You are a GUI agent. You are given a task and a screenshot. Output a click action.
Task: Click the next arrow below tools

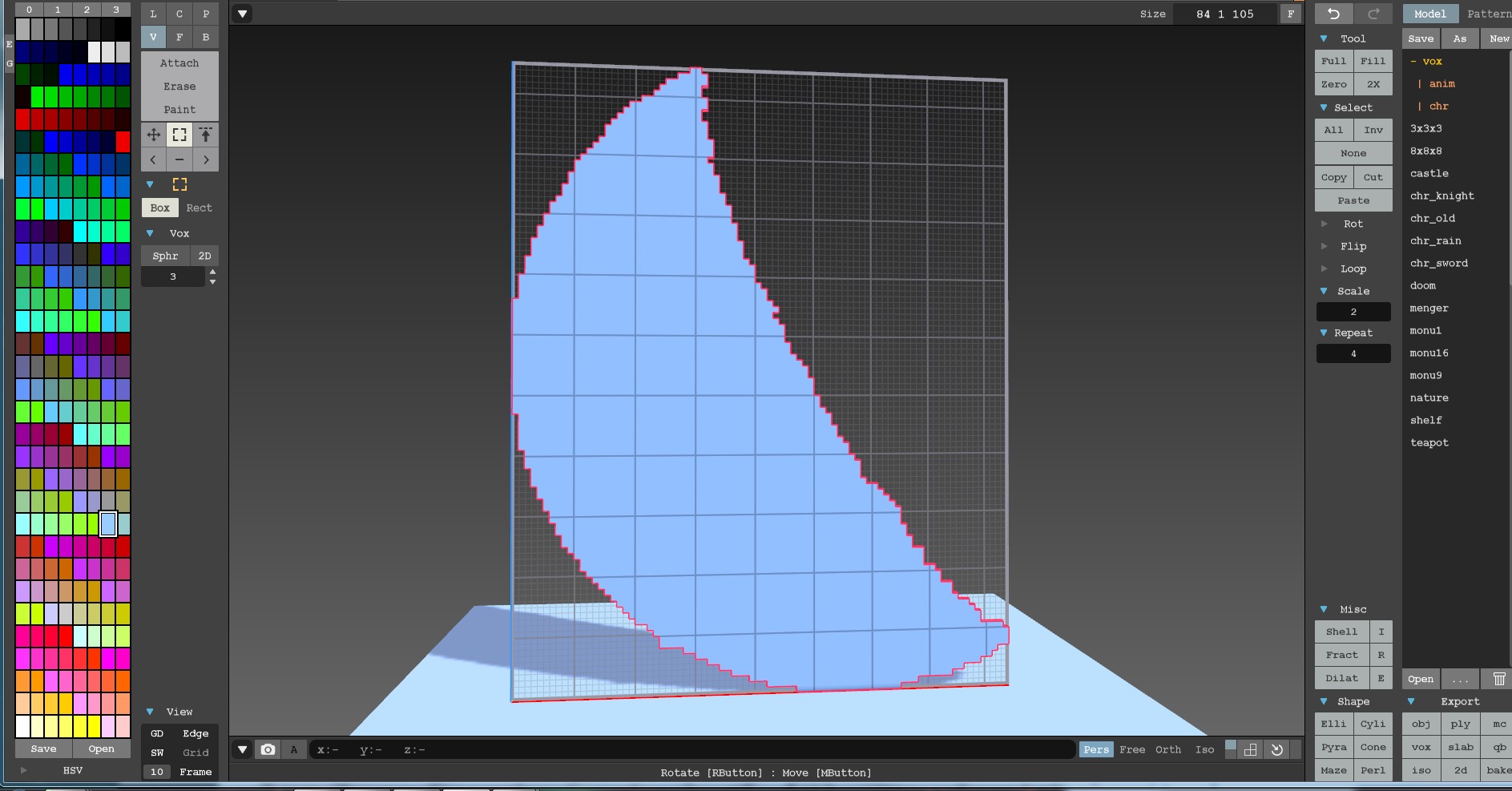[206, 159]
